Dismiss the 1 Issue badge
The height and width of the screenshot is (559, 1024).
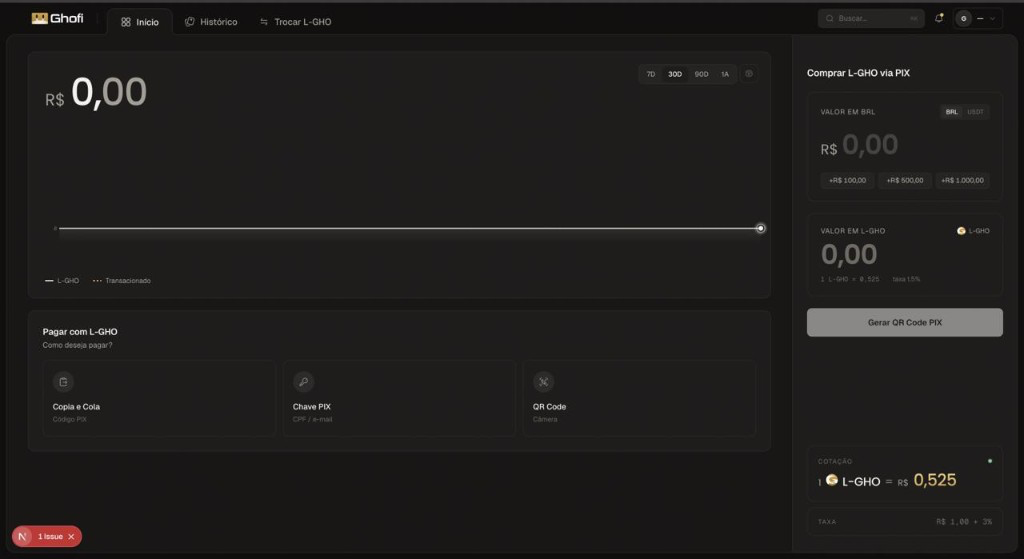[x=71, y=537]
